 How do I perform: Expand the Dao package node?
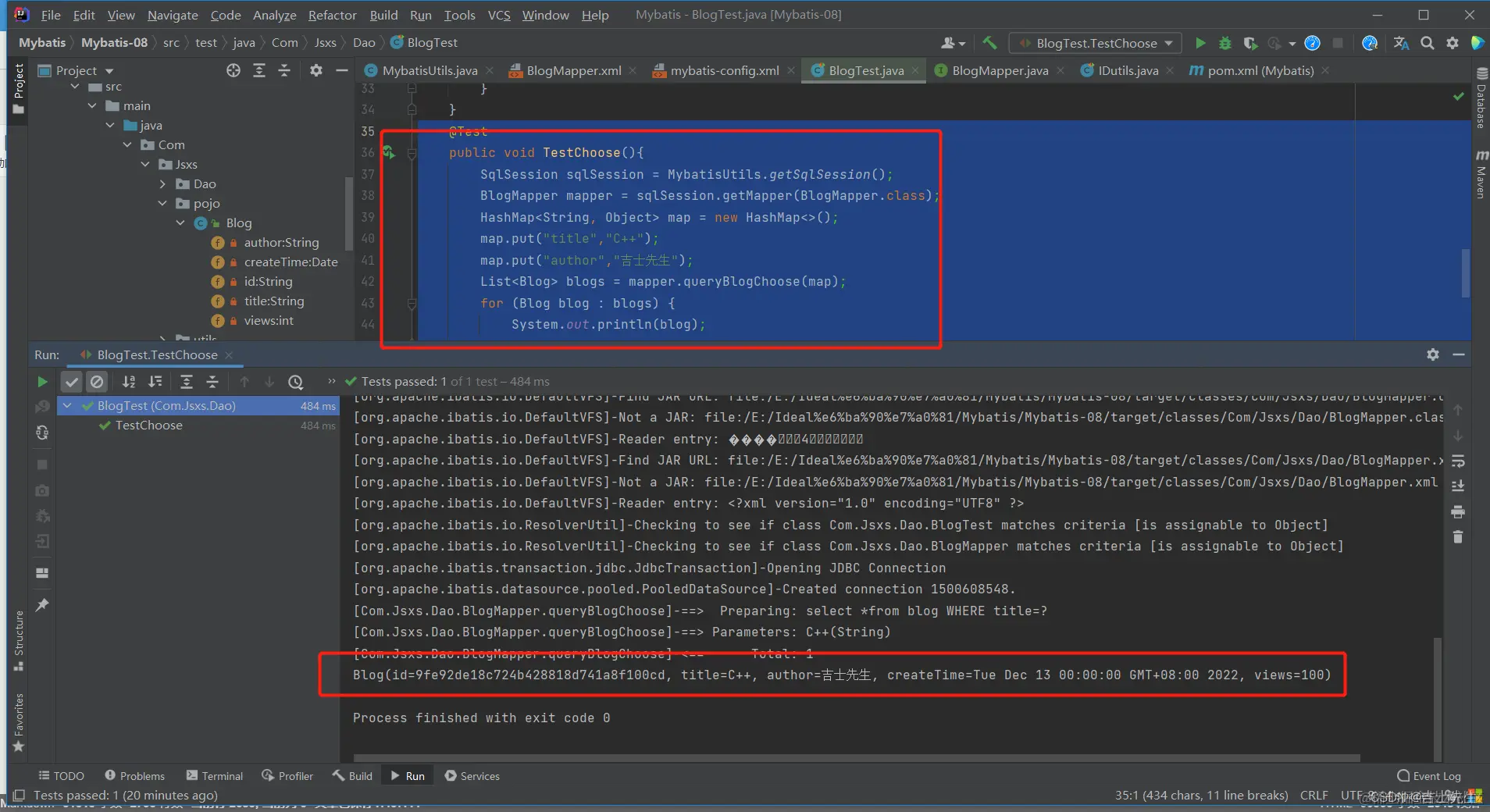point(162,184)
